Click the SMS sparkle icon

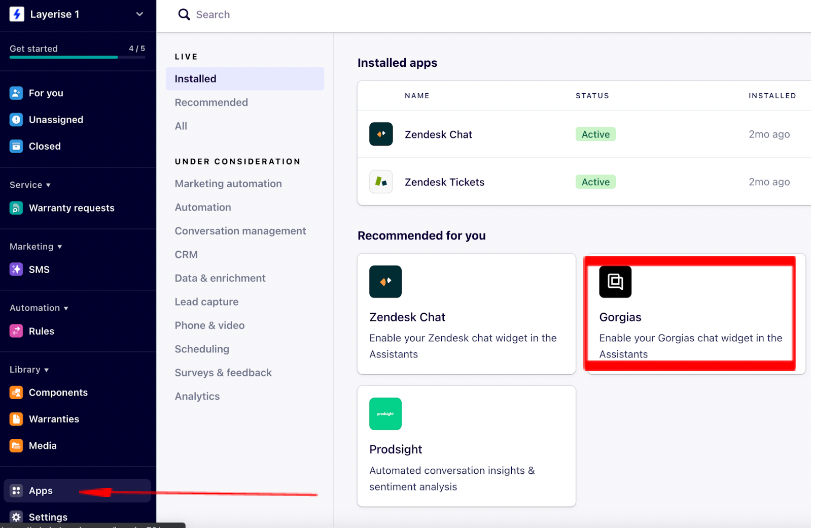tap(16, 269)
